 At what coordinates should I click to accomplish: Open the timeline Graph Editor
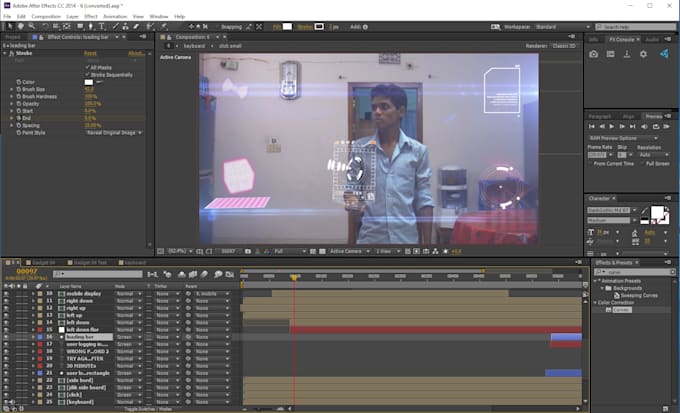[x=229, y=274]
